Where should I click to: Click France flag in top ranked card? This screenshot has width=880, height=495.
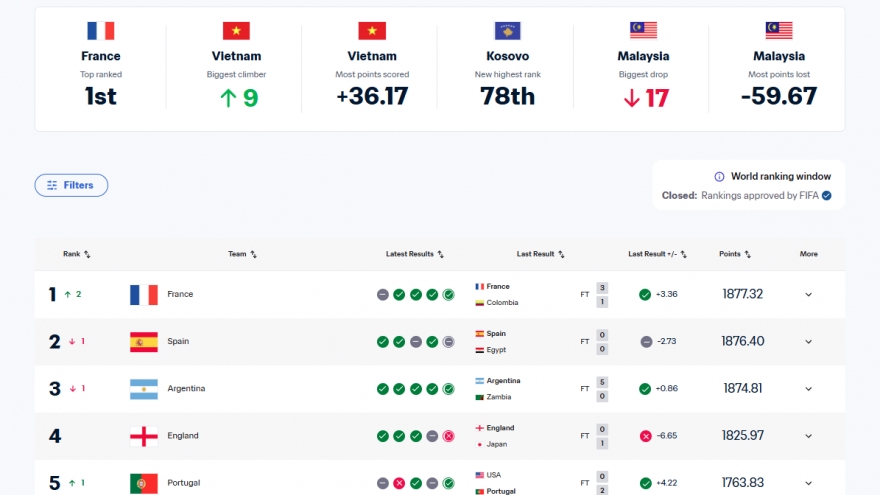(100, 31)
